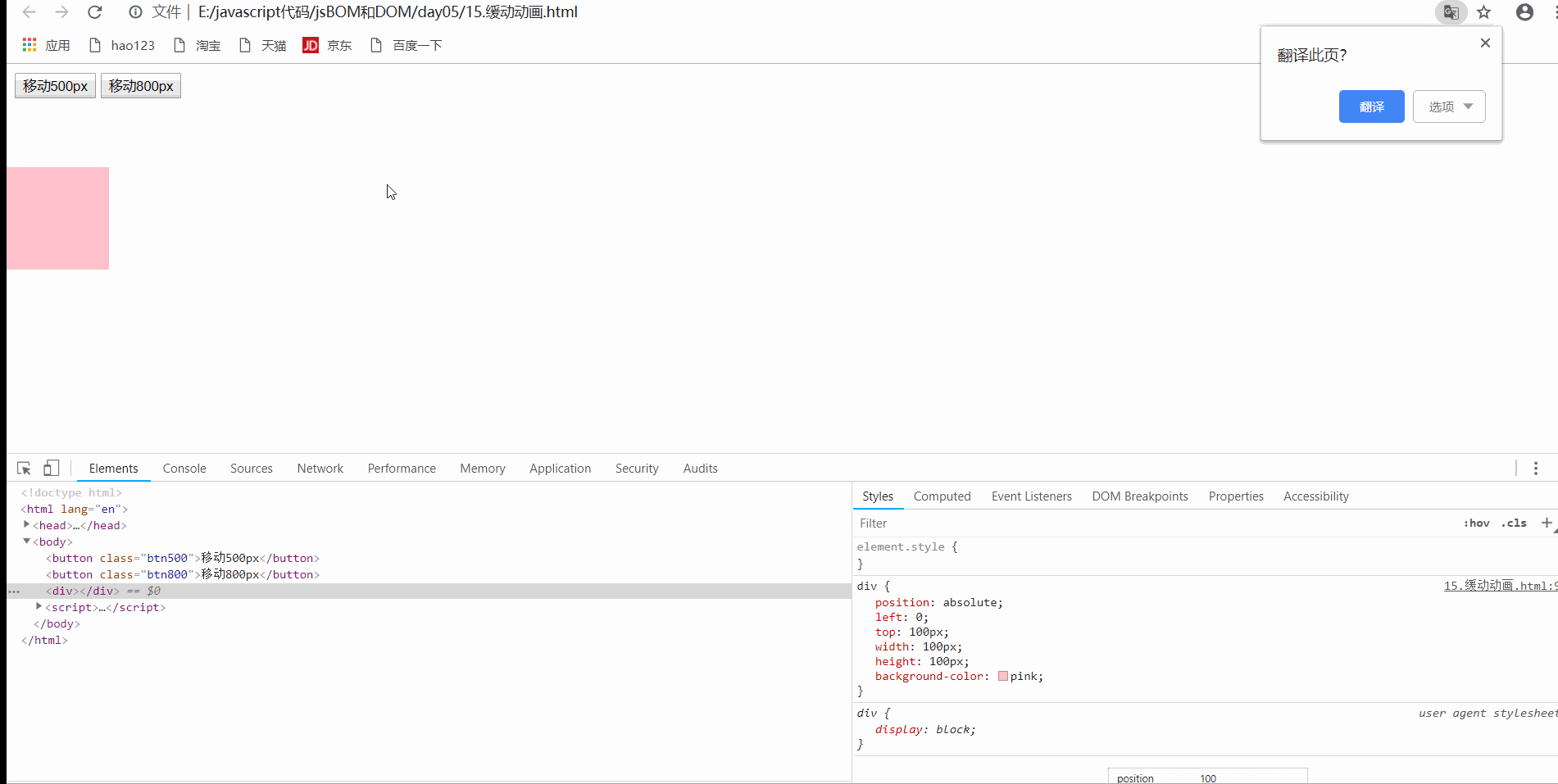
Task: Switch to the Network tab
Action: pyautogui.click(x=320, y=469)
